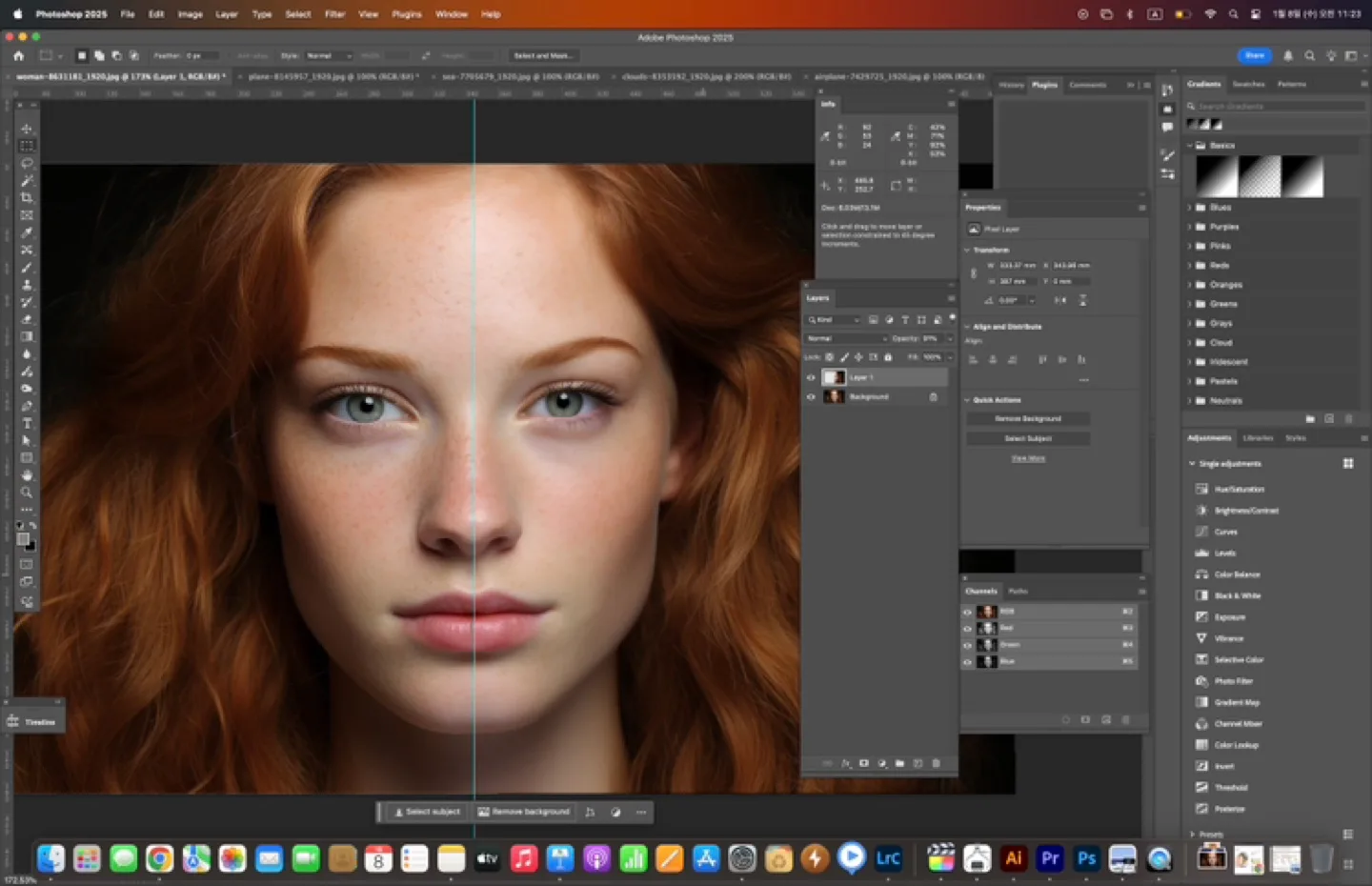Click Remove Background in Properties panel
This screenshot has width=1372, height=886.
[1028, 418]
